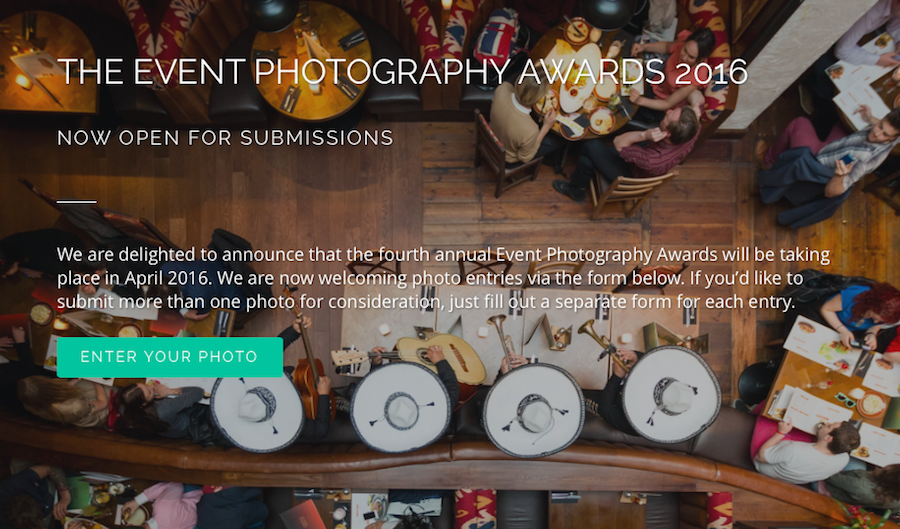Click the paragraph announcing the fourth annual awards
900x529 pixels.
tap(443, 278)
